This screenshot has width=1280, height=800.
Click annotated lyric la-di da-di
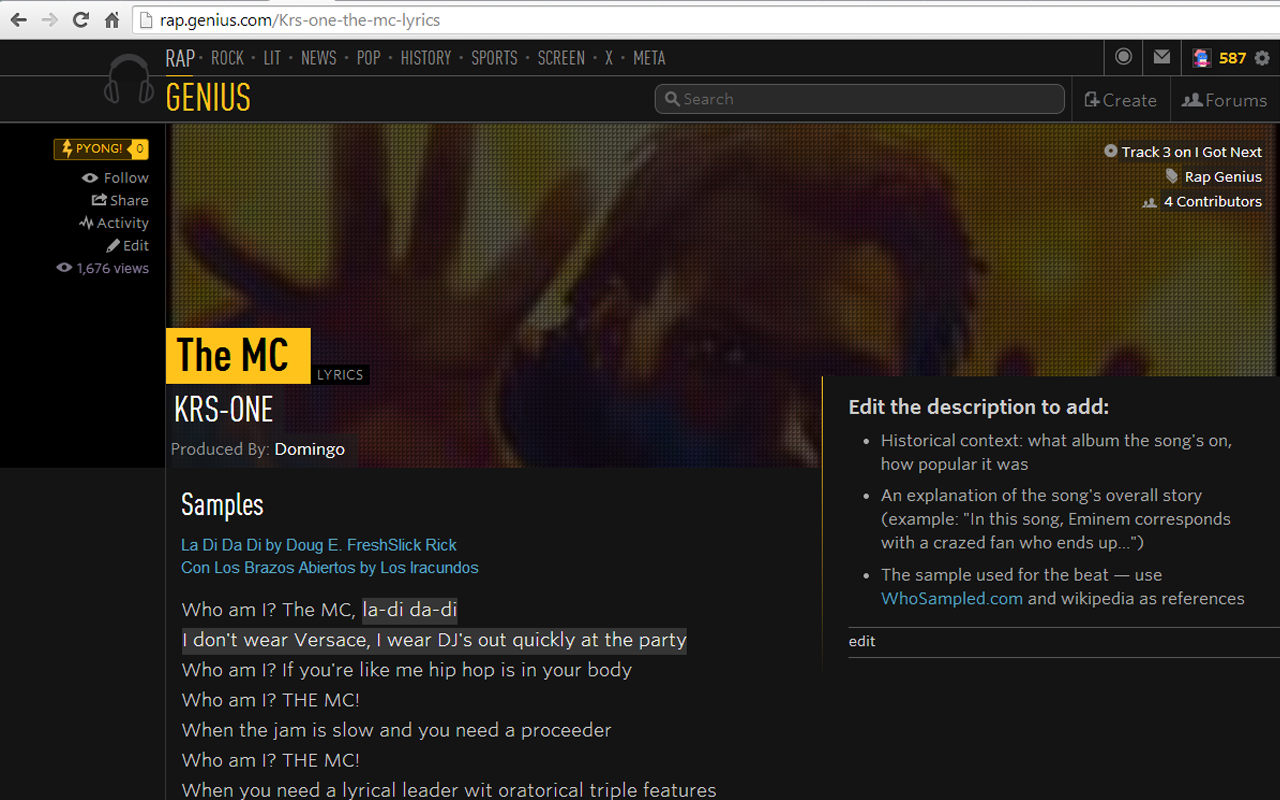(x=410, y=610)
